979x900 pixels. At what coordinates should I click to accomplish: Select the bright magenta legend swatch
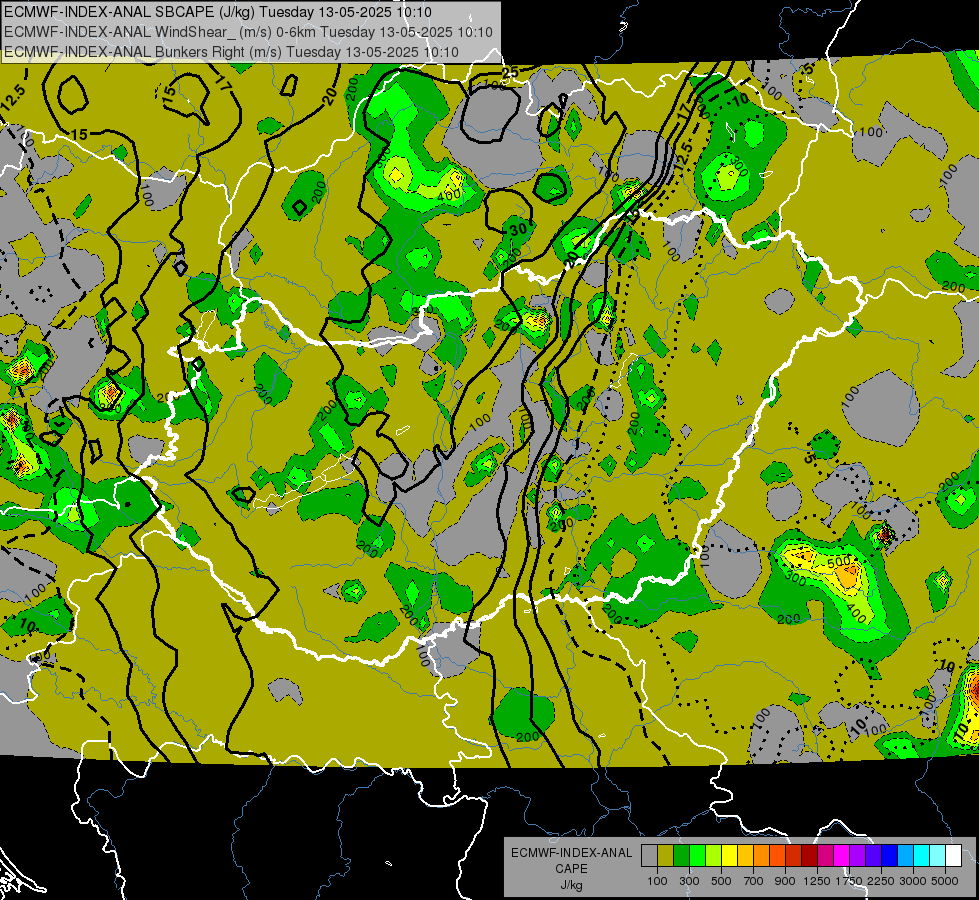842,856
